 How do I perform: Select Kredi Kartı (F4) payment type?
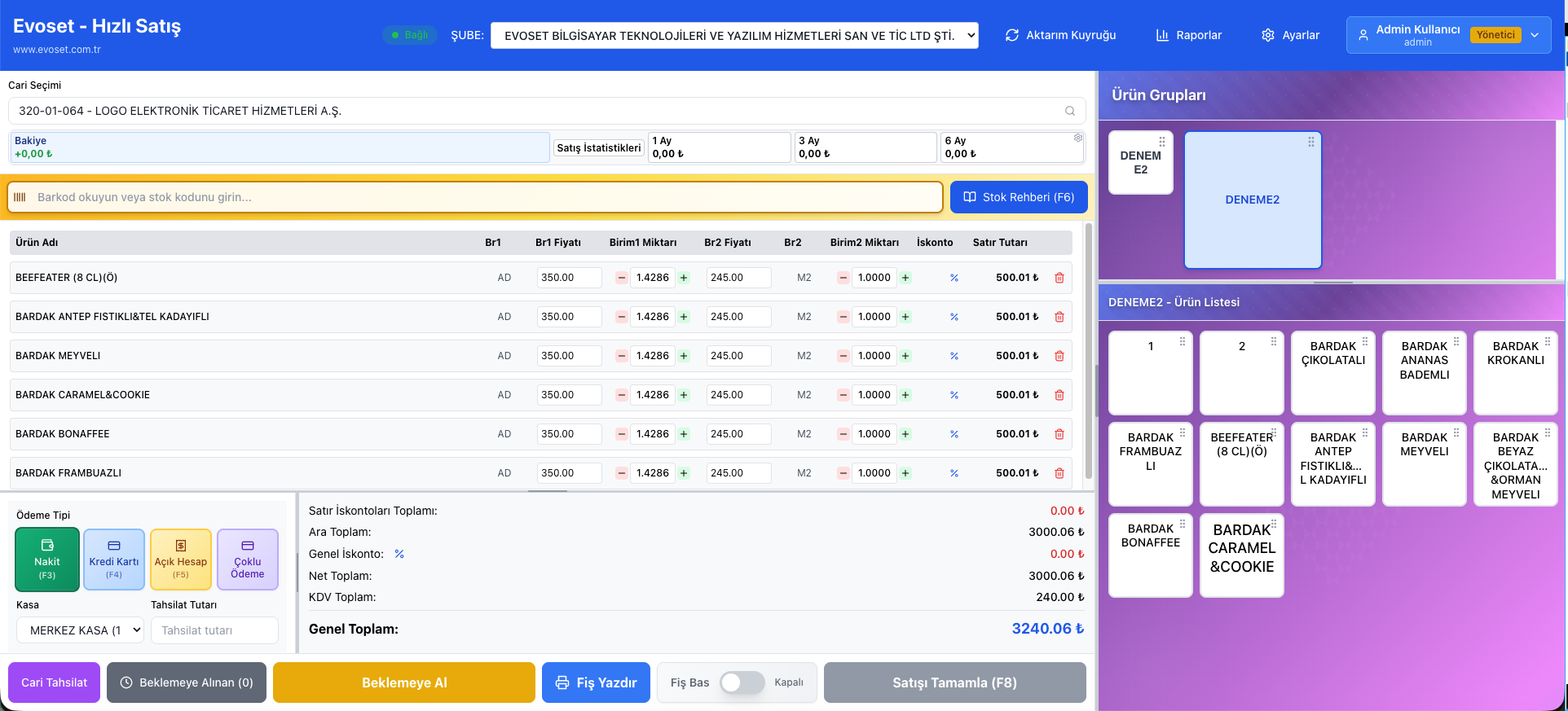114,560
